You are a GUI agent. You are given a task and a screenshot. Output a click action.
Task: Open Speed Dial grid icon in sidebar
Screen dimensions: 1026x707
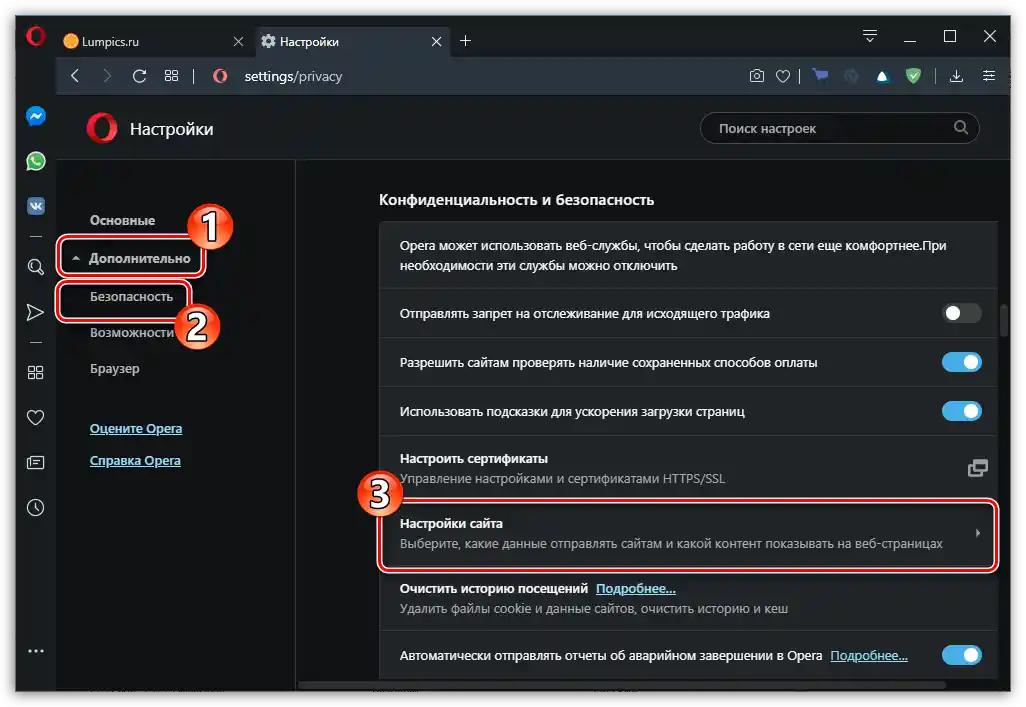pos(35,372)
